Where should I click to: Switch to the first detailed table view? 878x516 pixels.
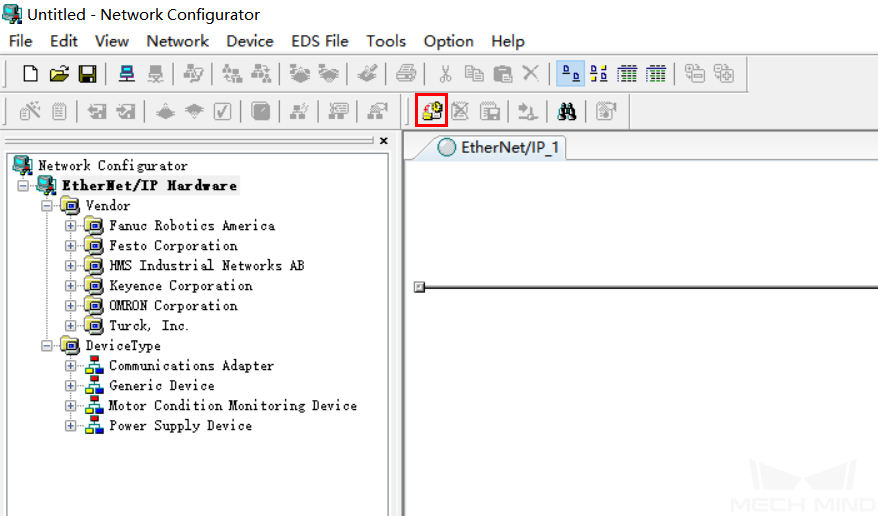[x=627, y=73]
